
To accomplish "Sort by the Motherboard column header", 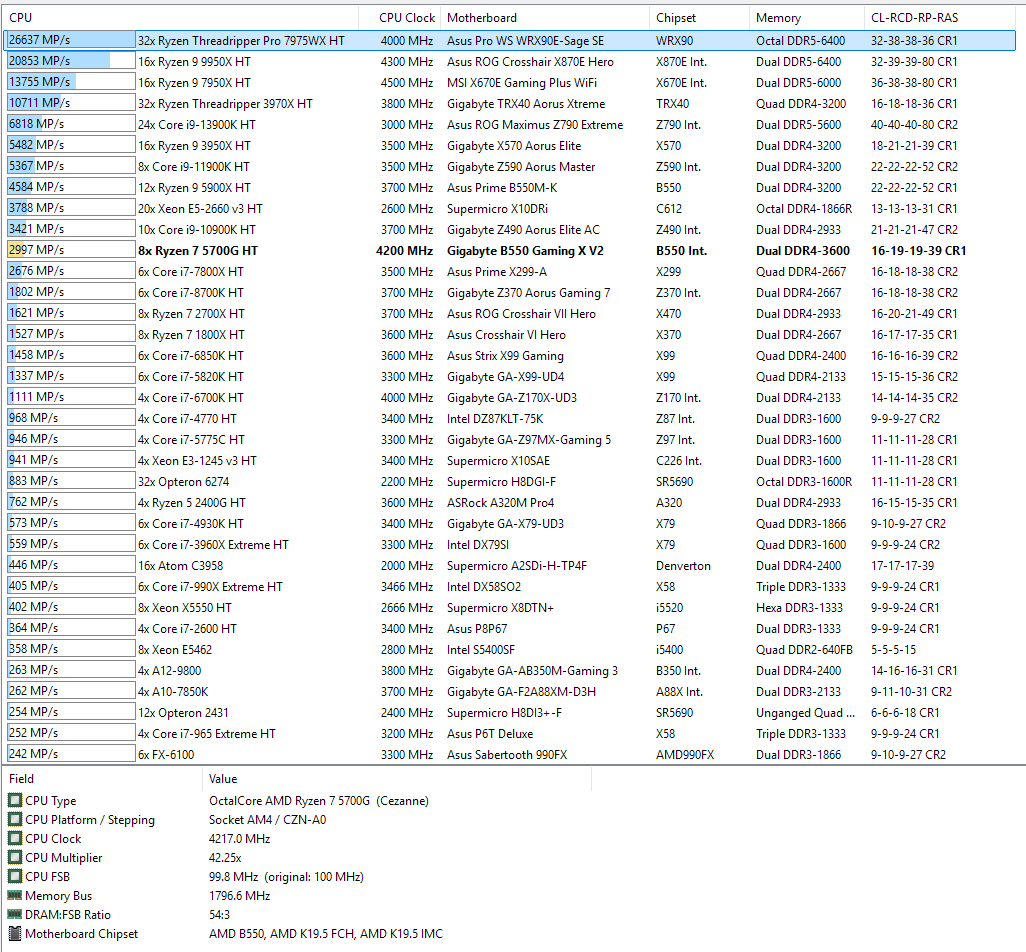I will [x=545, y=18].
